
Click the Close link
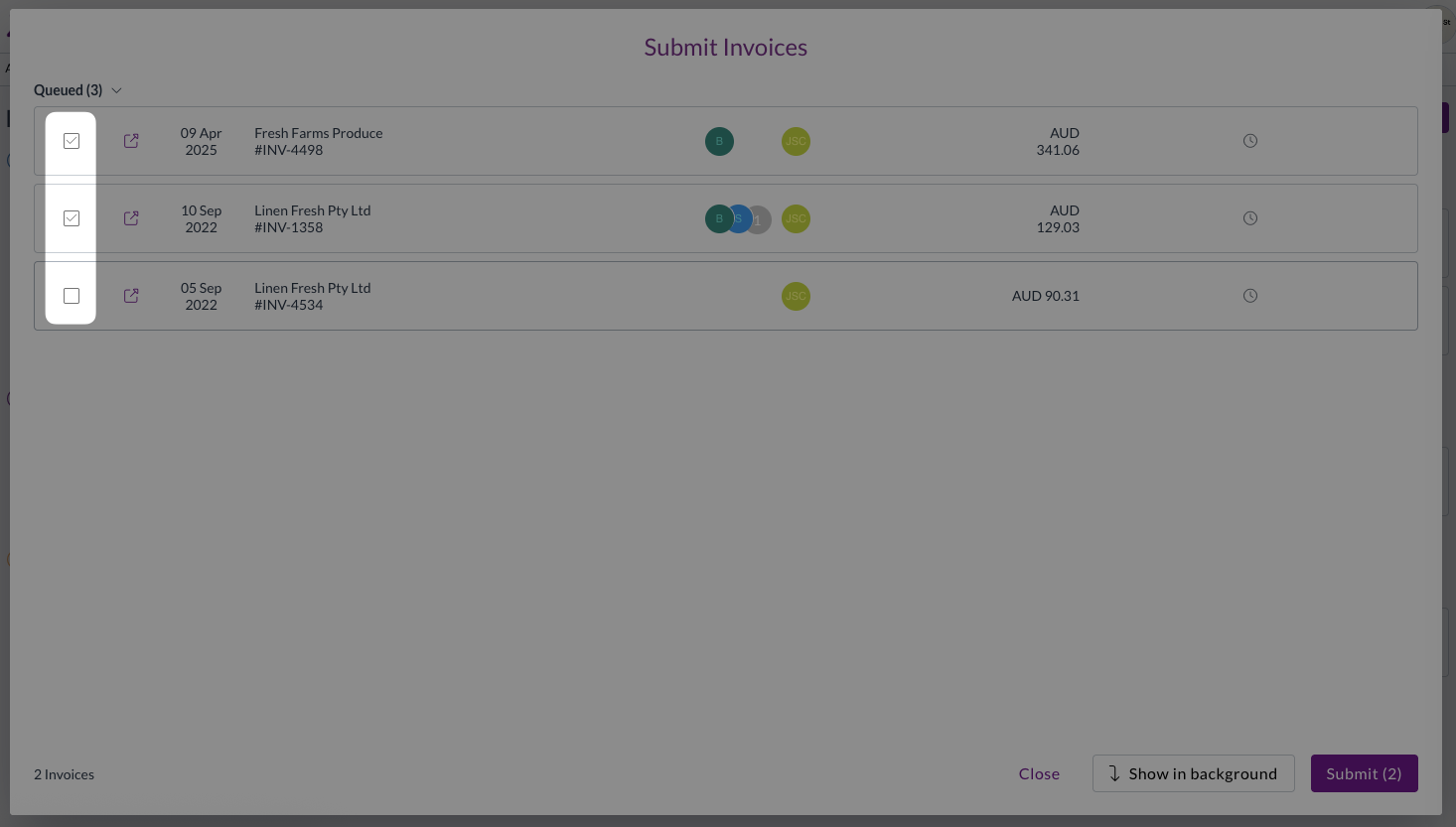pyautogui.click(x=1039, y=773)
